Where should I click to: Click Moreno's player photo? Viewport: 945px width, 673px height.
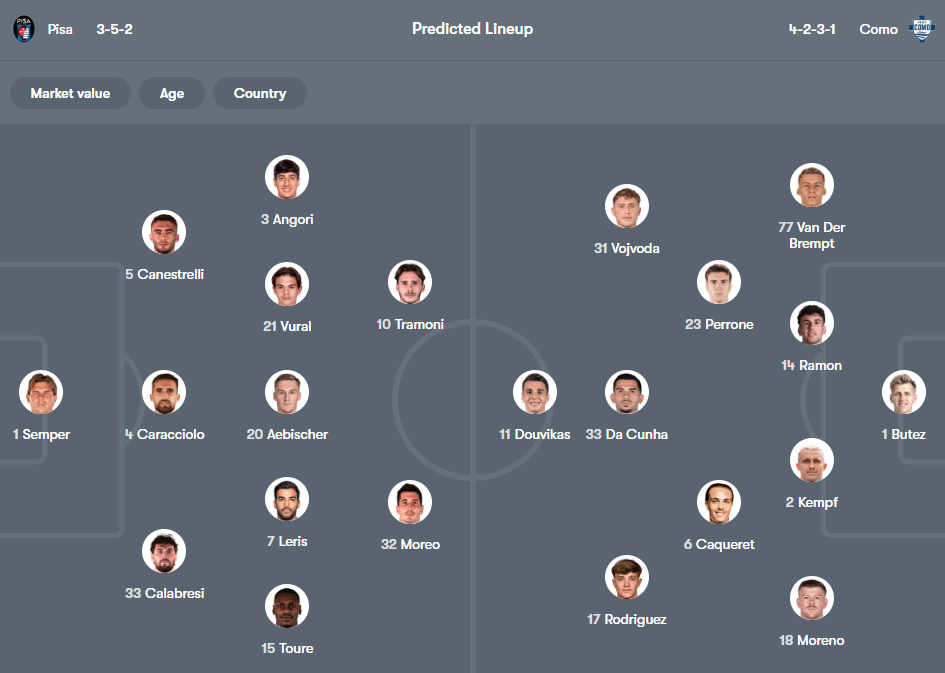pyautogui.click(x=812, y=599)
